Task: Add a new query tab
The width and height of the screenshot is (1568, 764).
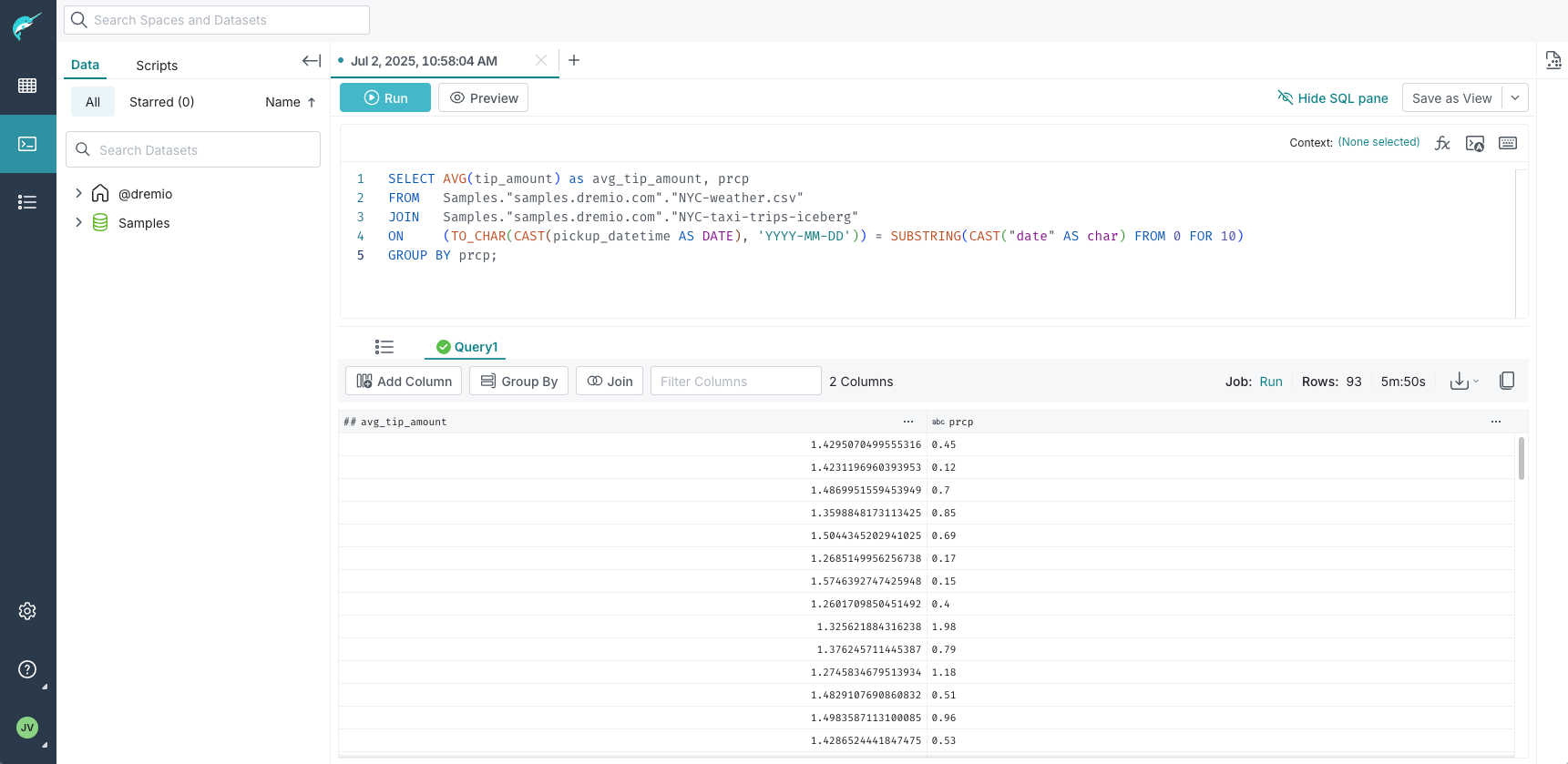Action: pos(574,60)
